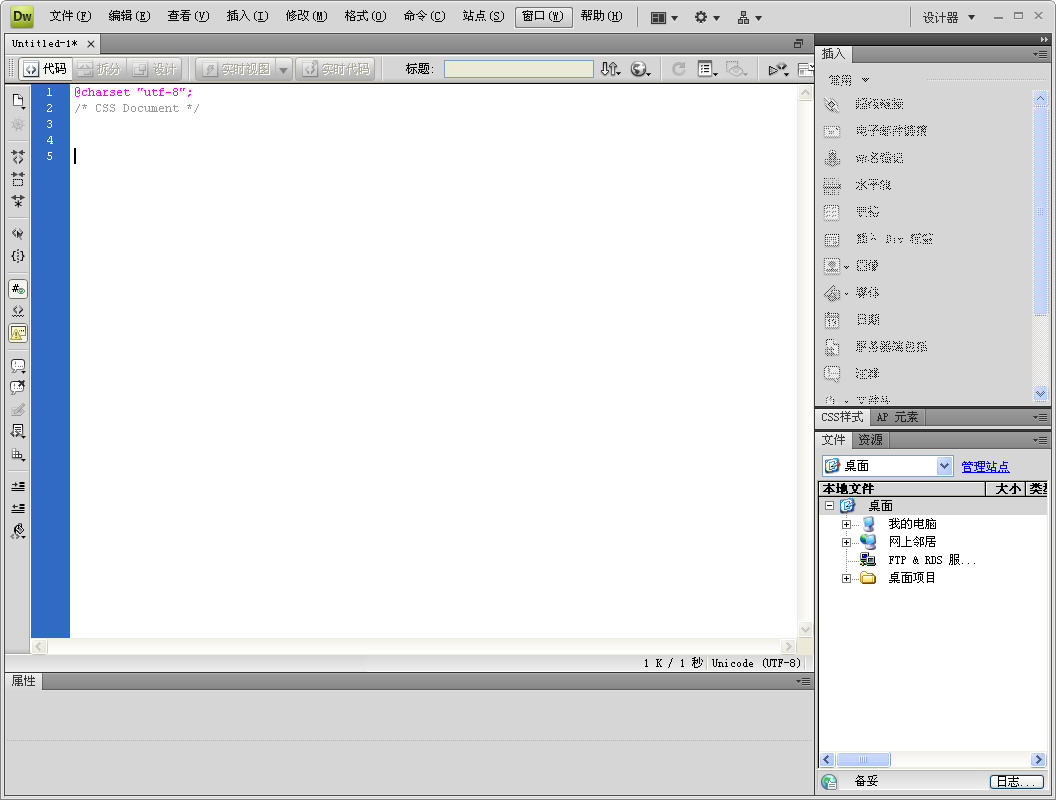The height and width of the screenshot is (800, 1056).
Task: Open the 桌面 site dropdown in Files panel
Action: tap(944, 466)
